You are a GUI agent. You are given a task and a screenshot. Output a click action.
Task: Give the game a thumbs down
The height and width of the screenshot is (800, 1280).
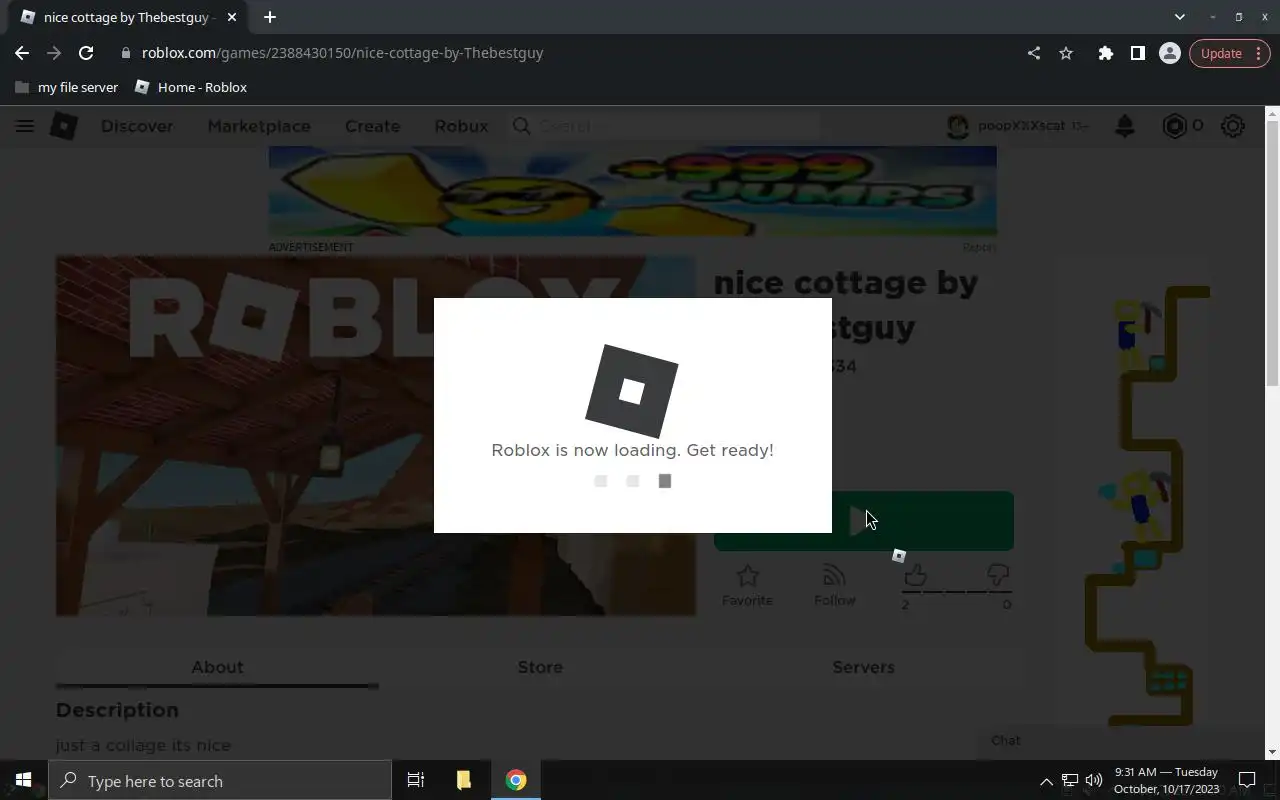pyautogui.click(x=997, y=575)
